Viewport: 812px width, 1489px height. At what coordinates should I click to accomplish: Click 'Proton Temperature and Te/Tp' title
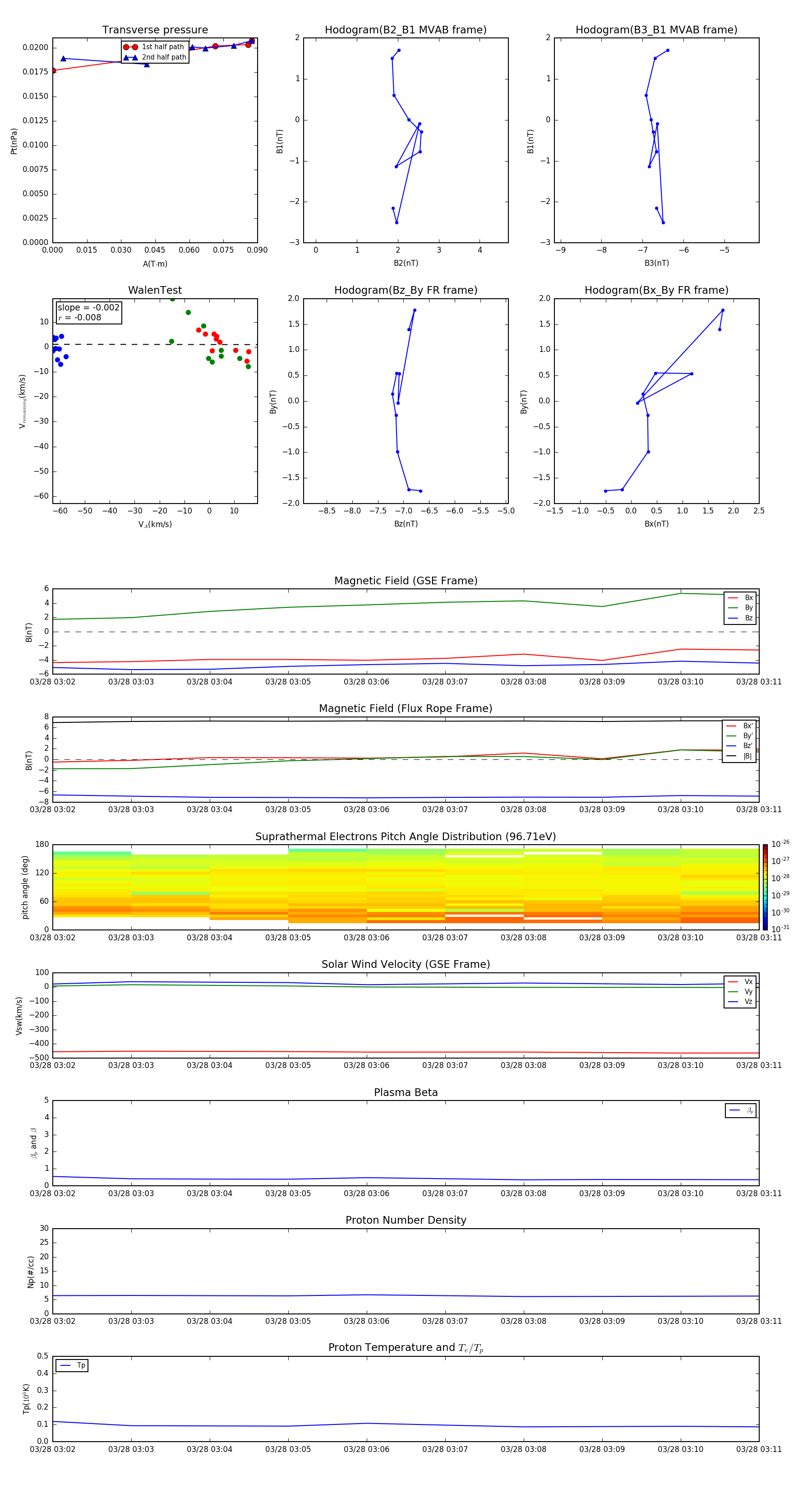point(406,1347)
